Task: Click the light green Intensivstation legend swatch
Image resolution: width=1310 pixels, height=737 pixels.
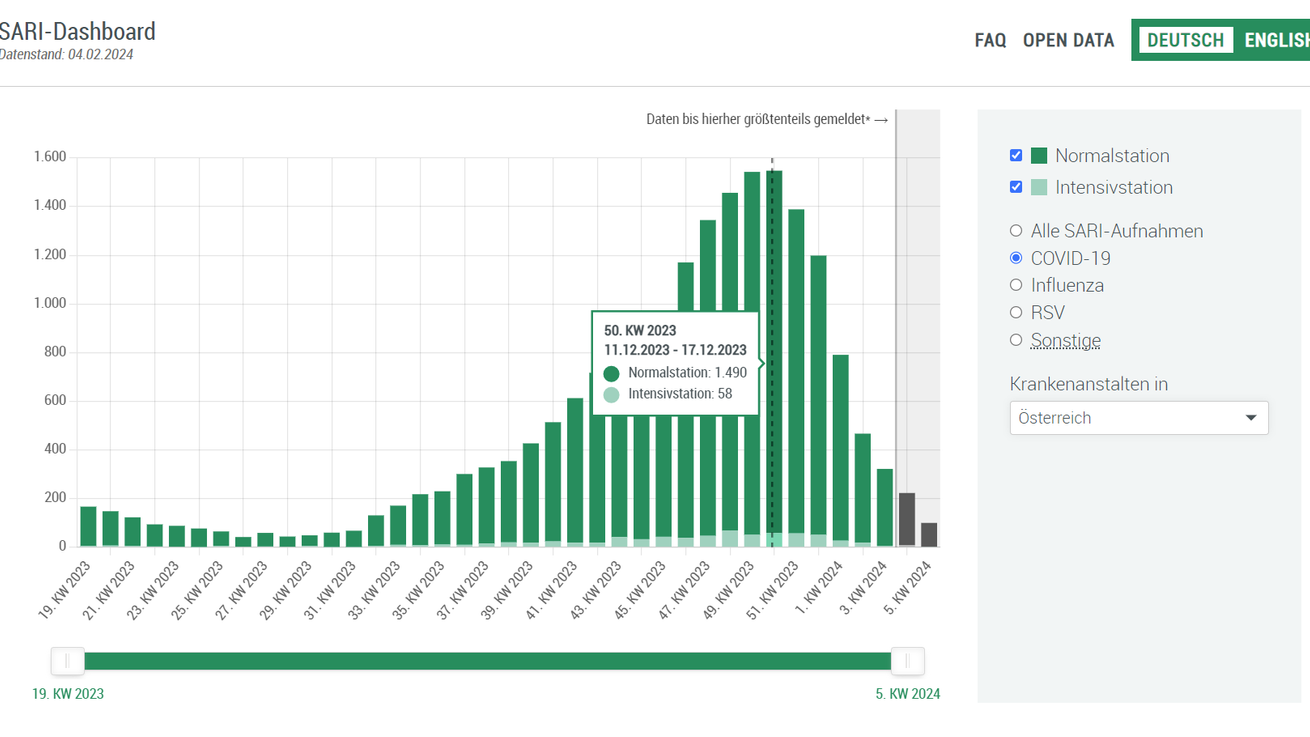Action: [1039, 187]
